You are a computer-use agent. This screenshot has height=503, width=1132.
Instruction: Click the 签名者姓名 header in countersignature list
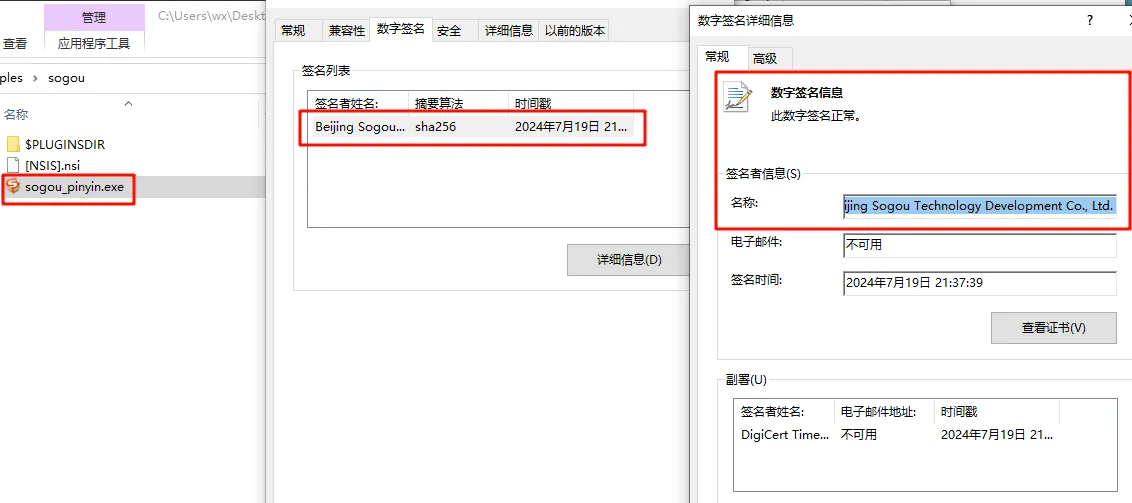pyautogui.click(x=785, y=412)
